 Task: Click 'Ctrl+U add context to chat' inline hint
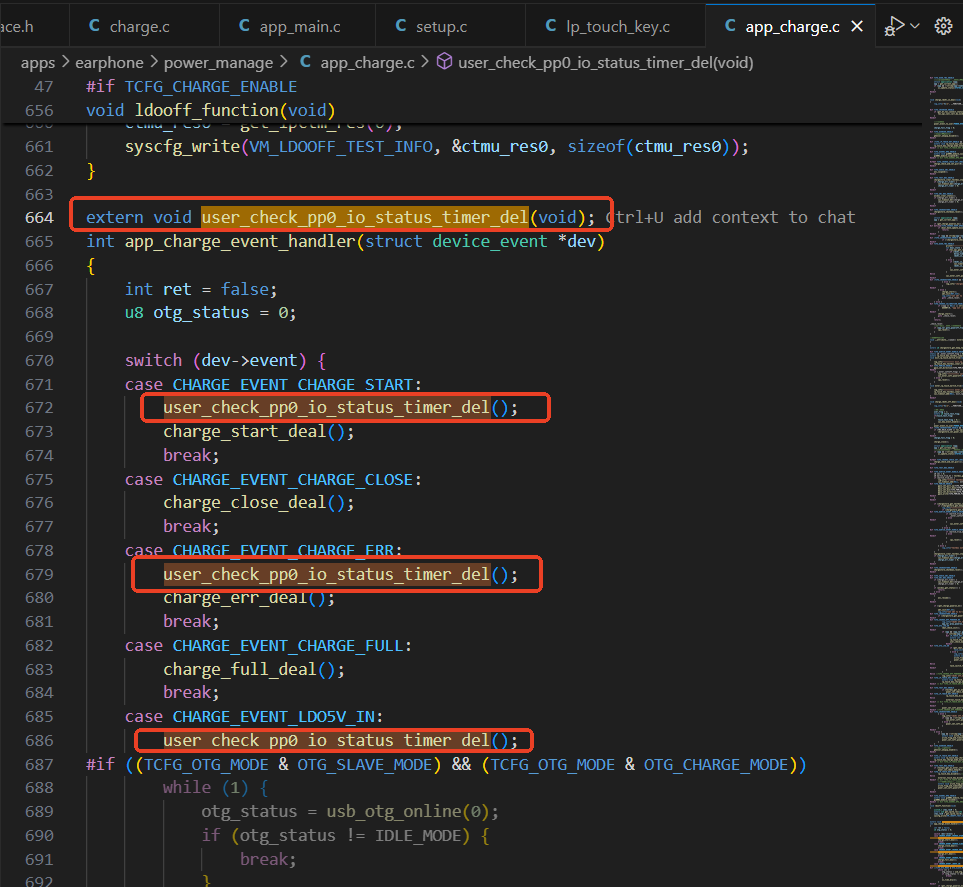coord(731,217)
